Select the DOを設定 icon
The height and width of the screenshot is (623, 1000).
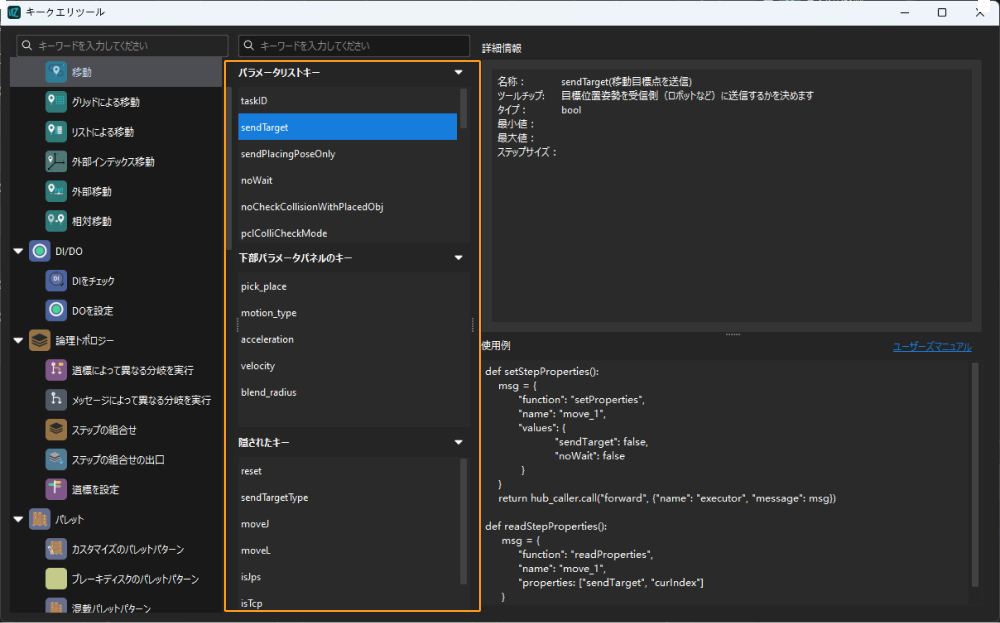pyautogui.click(x=56, y=311)
